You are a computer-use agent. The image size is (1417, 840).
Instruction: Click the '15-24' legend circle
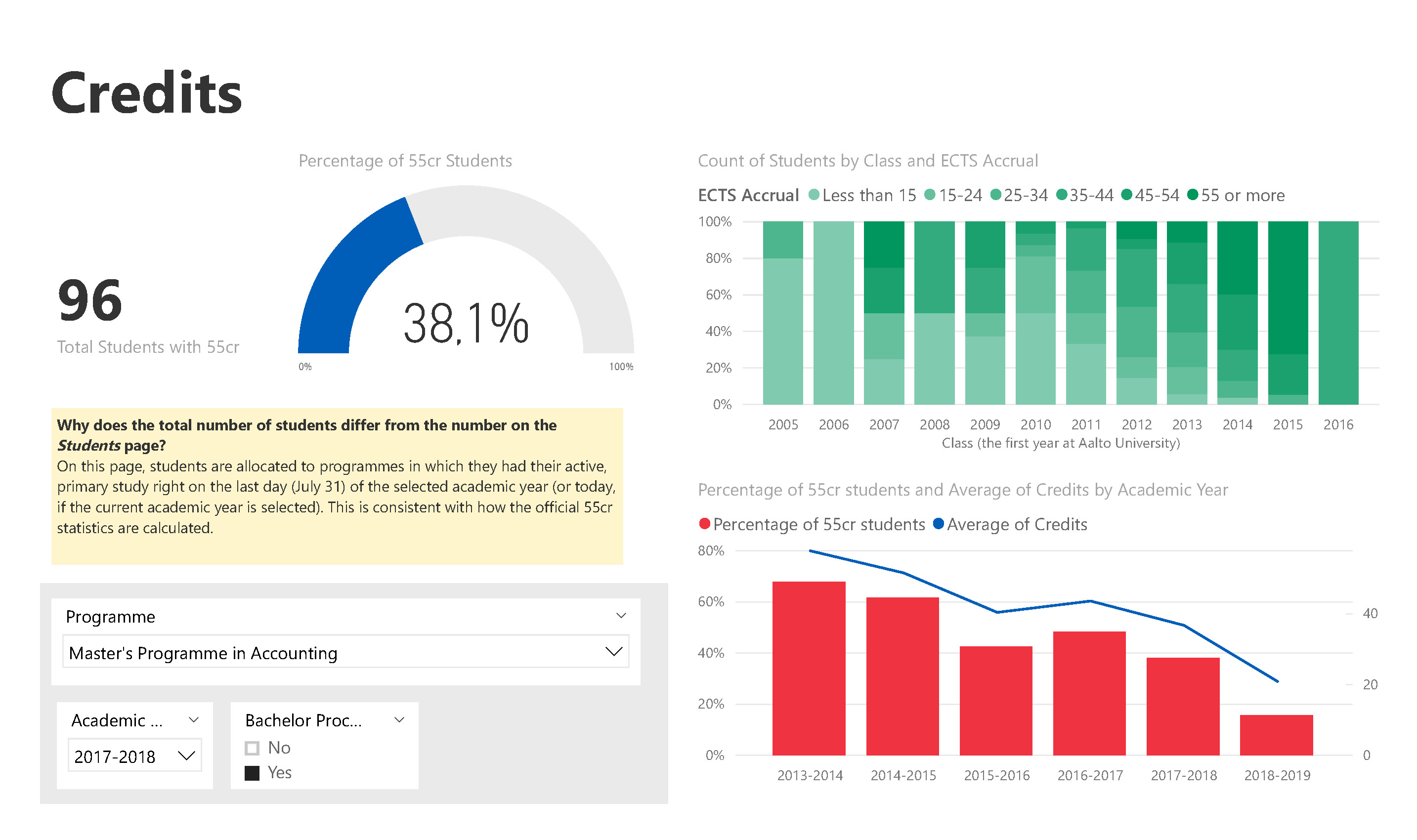(x=930, y=195)
